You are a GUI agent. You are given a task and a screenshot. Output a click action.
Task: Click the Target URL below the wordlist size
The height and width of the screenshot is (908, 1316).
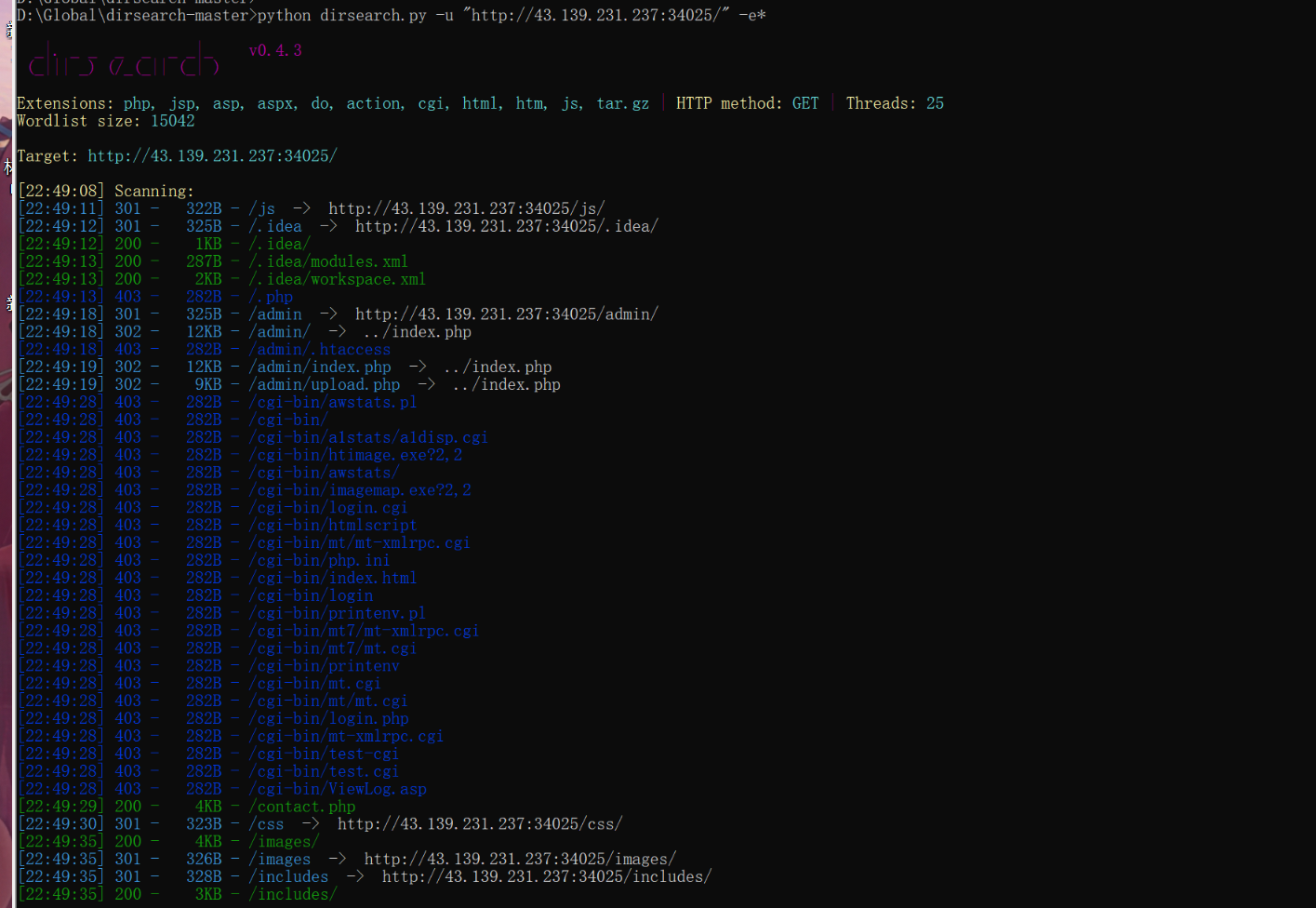point(212,156)
